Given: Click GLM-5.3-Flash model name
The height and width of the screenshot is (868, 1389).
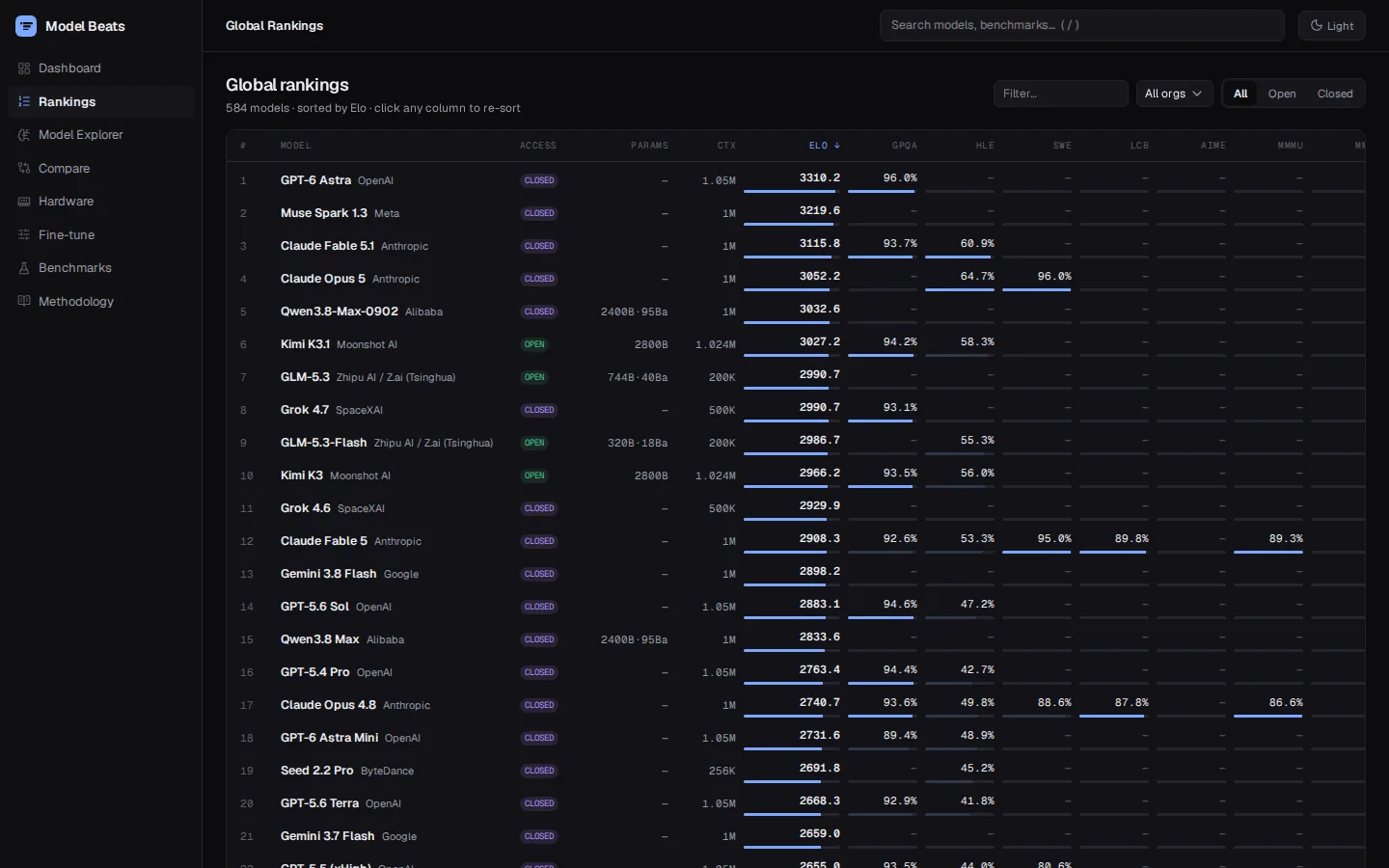Looking at the screenshot, I should pyautogui.click(x=323, y=443).
